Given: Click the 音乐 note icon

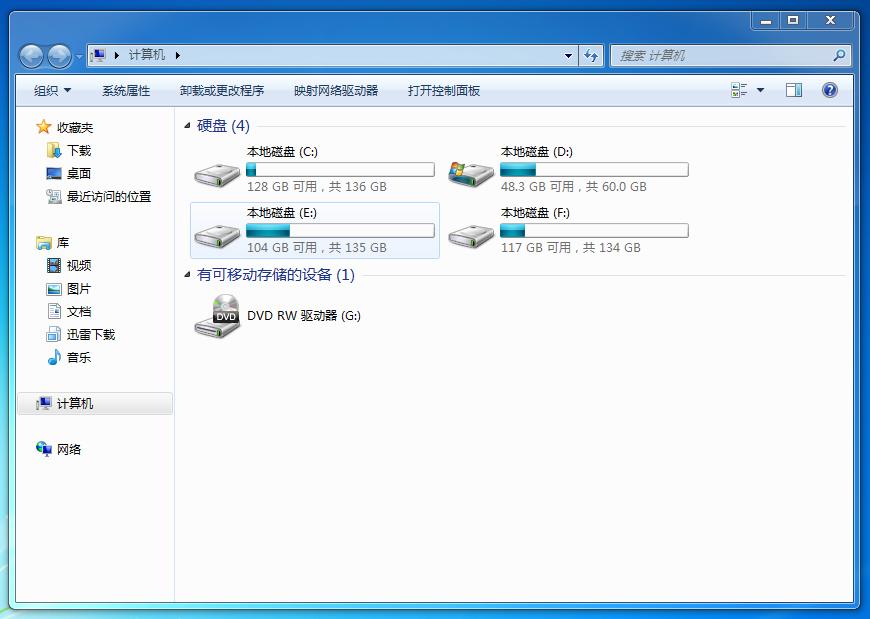Looking at the screenshot, I should 54,358.
